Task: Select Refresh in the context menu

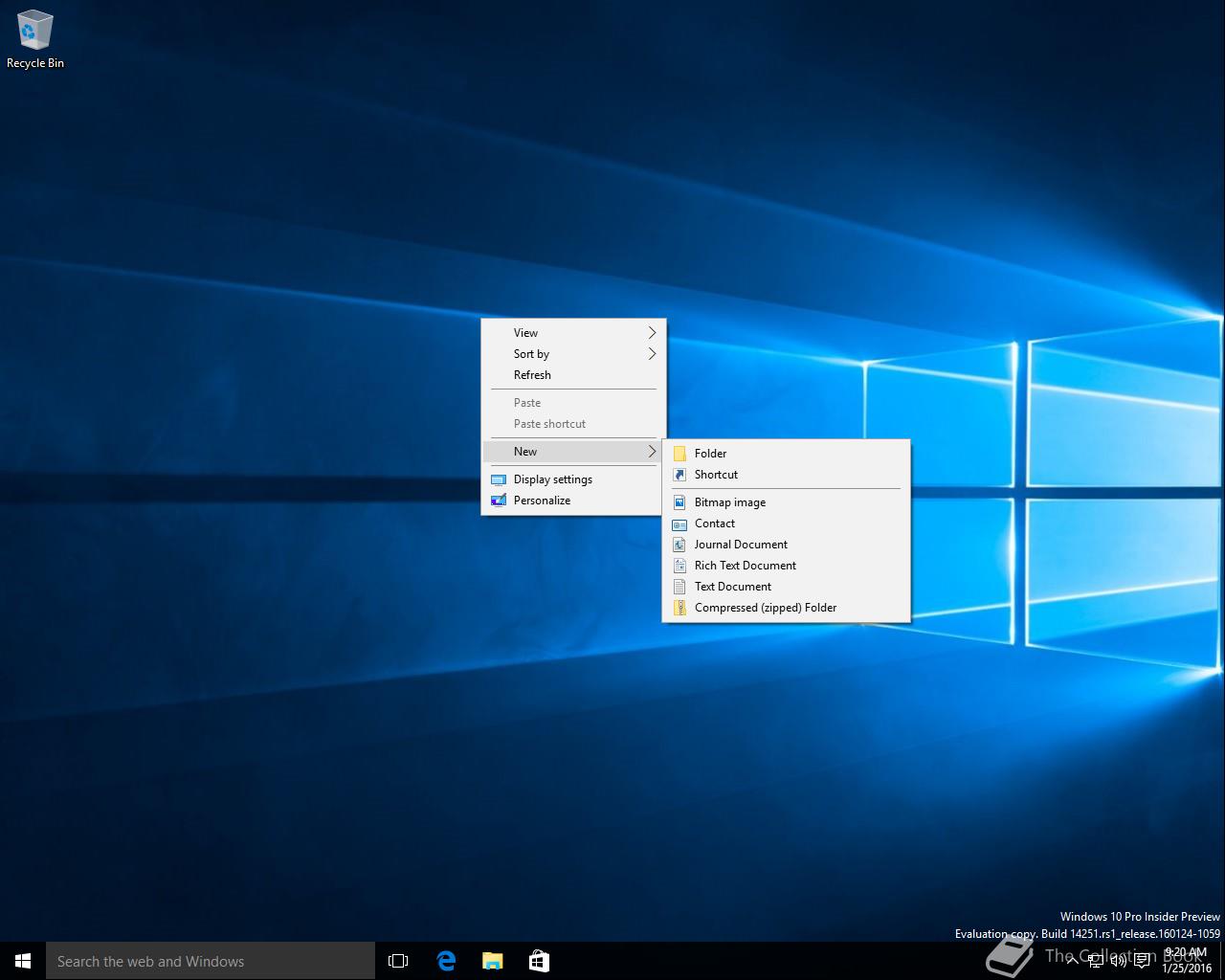Action: [573, 375]
